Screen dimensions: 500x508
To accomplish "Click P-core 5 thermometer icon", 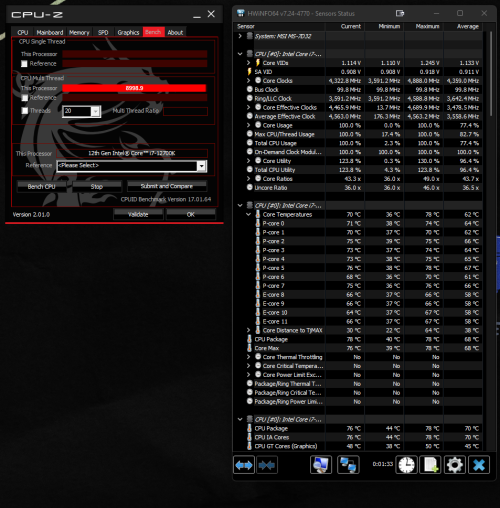I will 258,268.
